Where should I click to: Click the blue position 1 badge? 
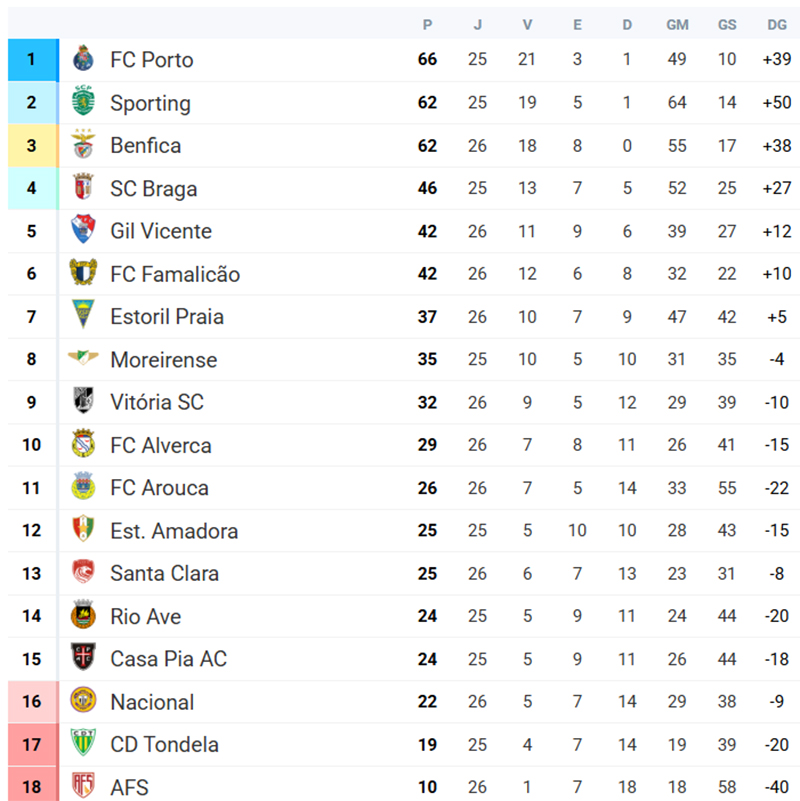(x=32, y=60)
